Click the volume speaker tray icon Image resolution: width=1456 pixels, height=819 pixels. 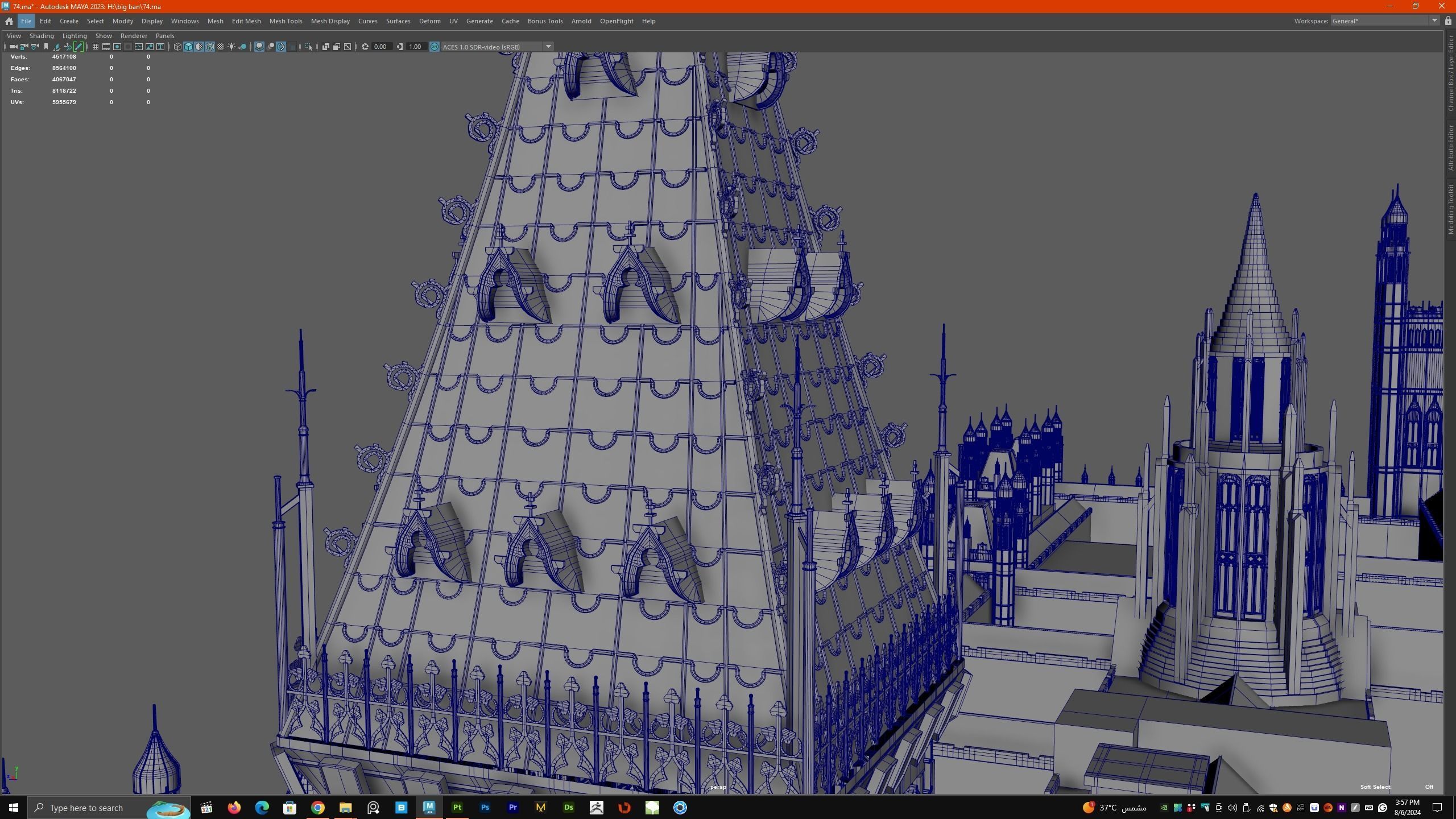pos(1232,808)
